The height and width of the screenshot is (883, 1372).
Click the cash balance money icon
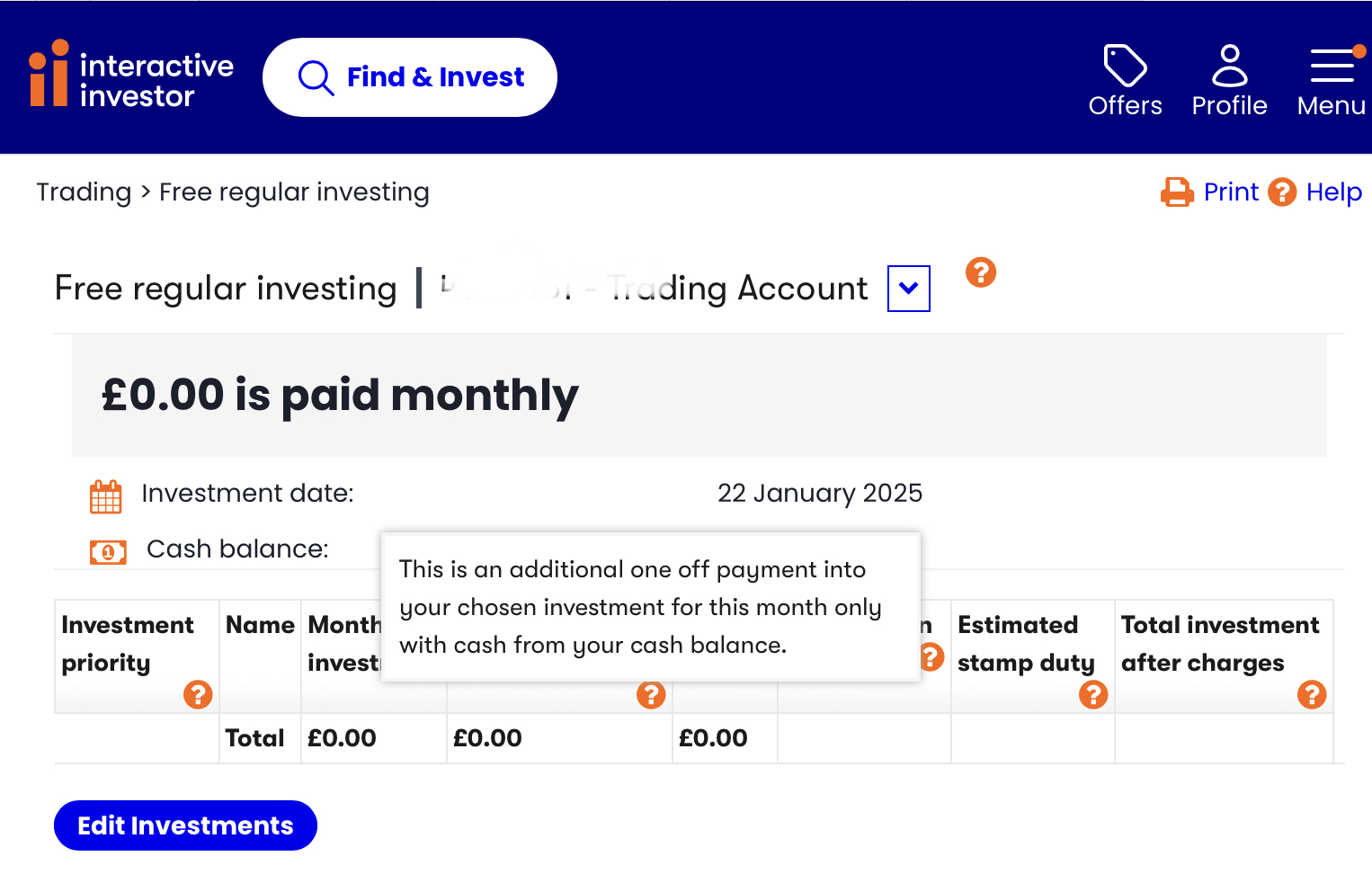pyautogui.click(x=108, y=551)
